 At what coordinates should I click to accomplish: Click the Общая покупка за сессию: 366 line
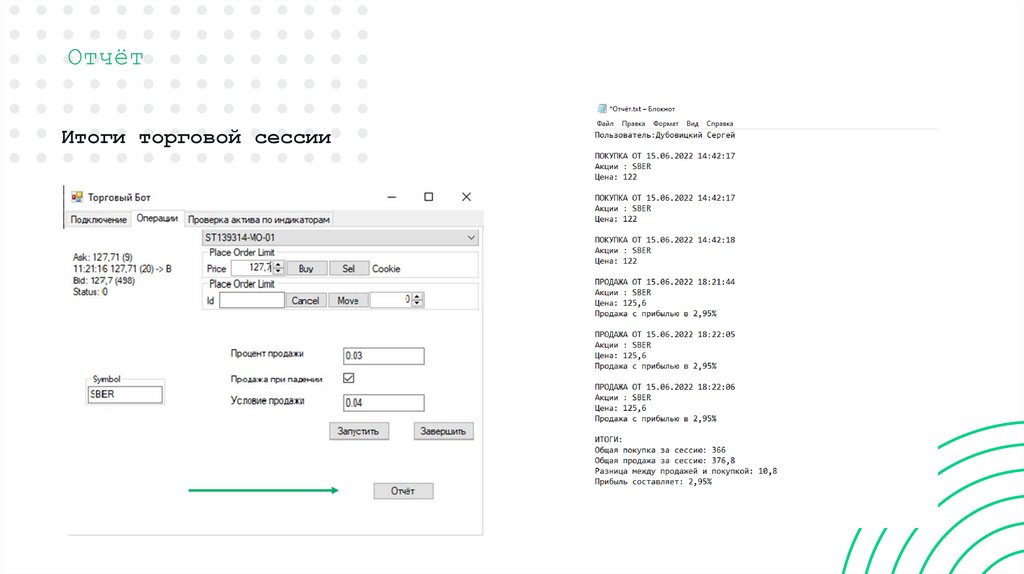click(x=660, y=450)
